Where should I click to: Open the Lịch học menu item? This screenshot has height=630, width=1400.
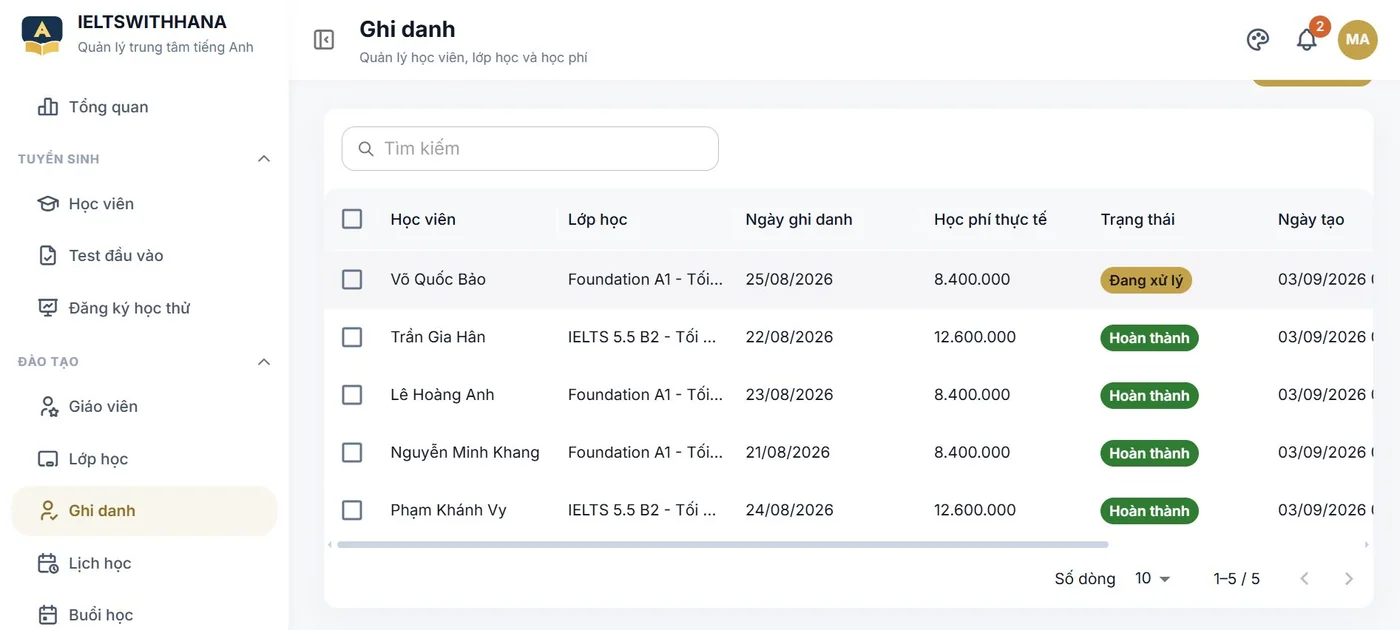[144, 563]
